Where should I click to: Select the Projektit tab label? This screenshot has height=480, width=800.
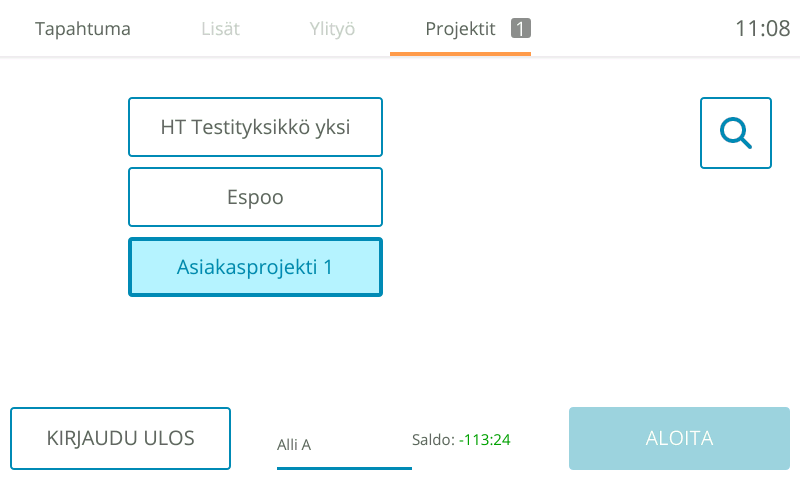tap(460, 29)
